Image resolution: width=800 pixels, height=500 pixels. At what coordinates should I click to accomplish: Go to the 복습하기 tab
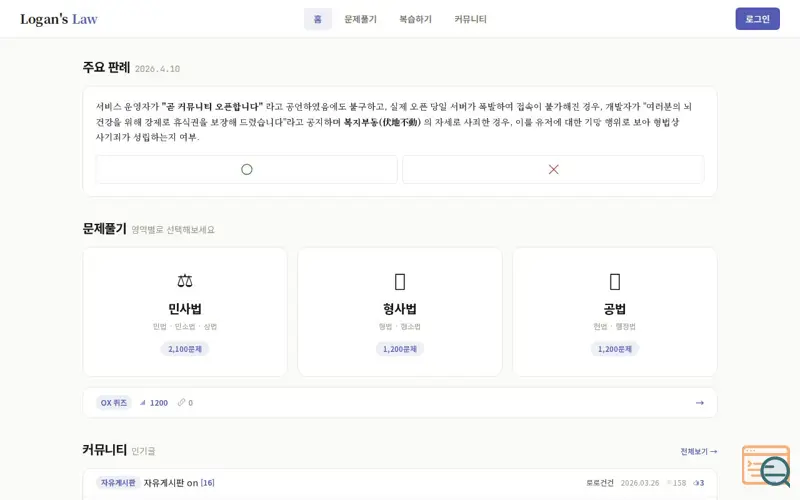click(x=415, y=19)
